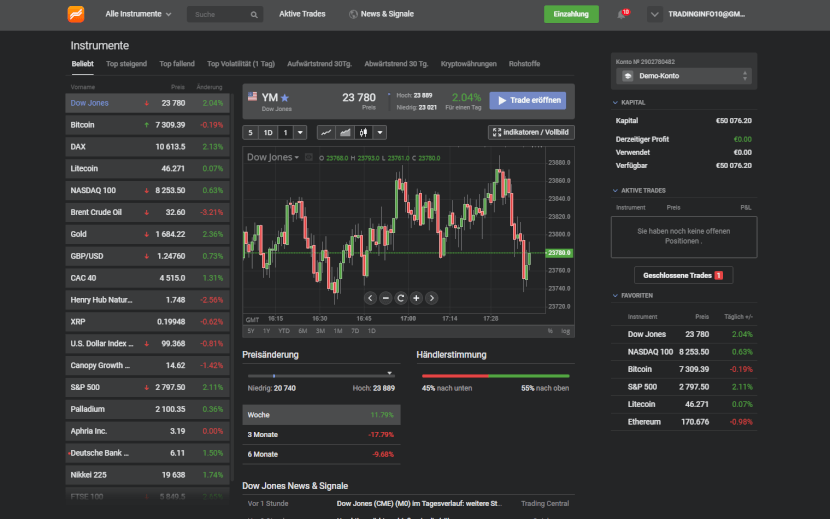Click the Händlerstimmung sentiment bar
Viewport: 830px width, 519px height.
[495, 376]
